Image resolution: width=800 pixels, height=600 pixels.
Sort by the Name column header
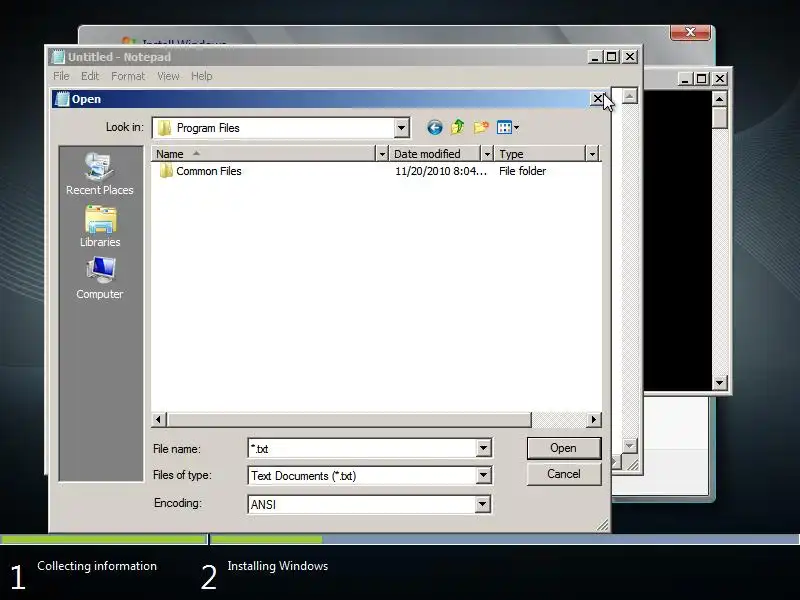(x=263, y=154)
